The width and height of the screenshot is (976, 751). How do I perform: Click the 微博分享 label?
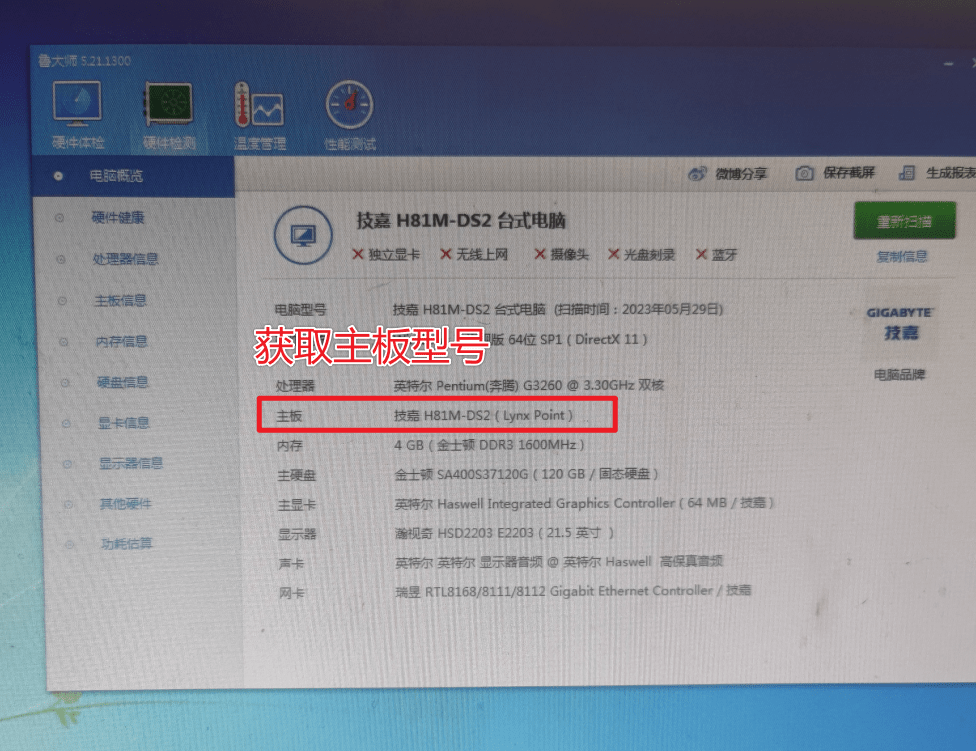pyautogui.click(x=741, y=174)
